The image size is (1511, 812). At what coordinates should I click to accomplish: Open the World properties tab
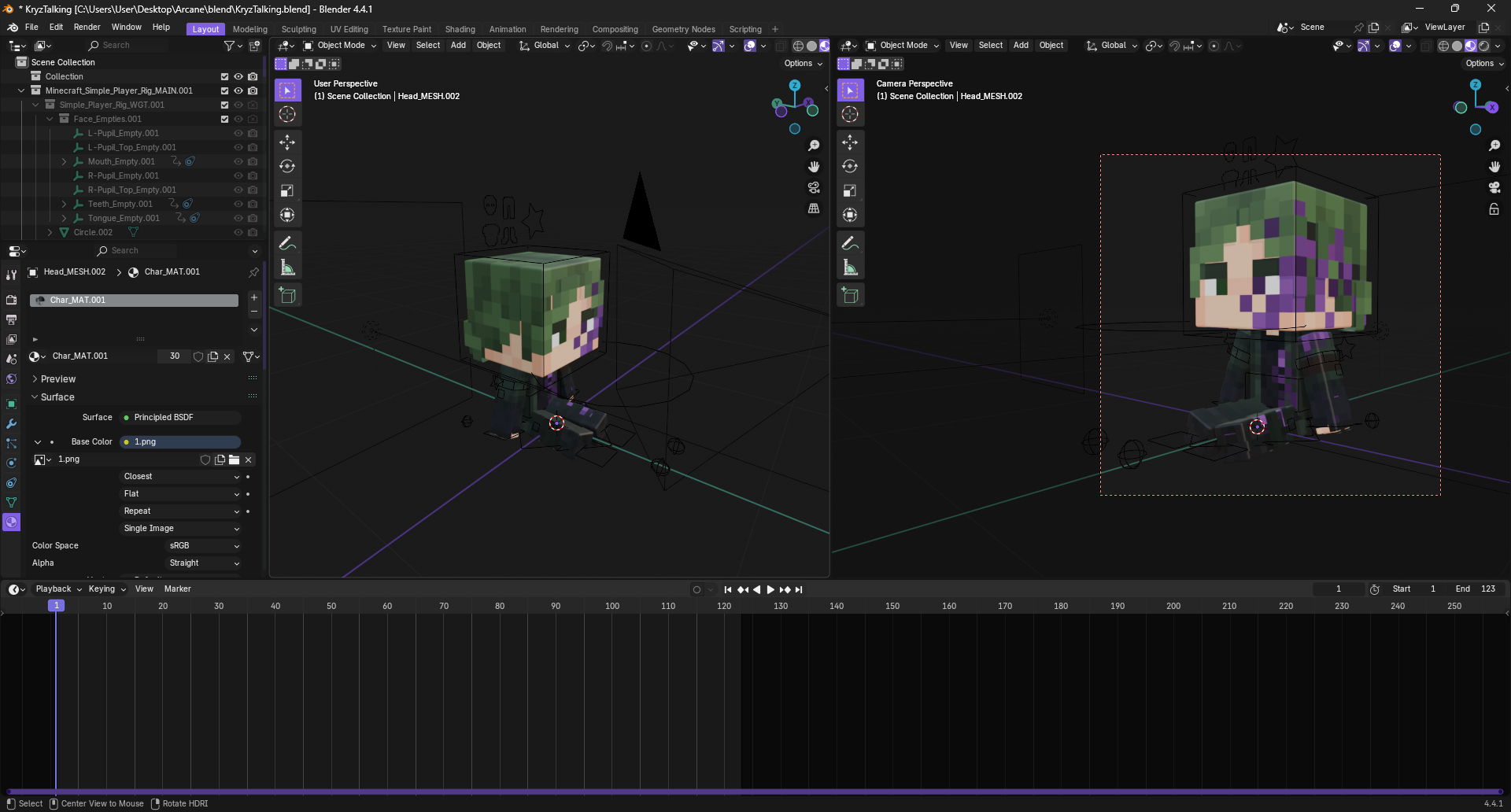[11, 379]
